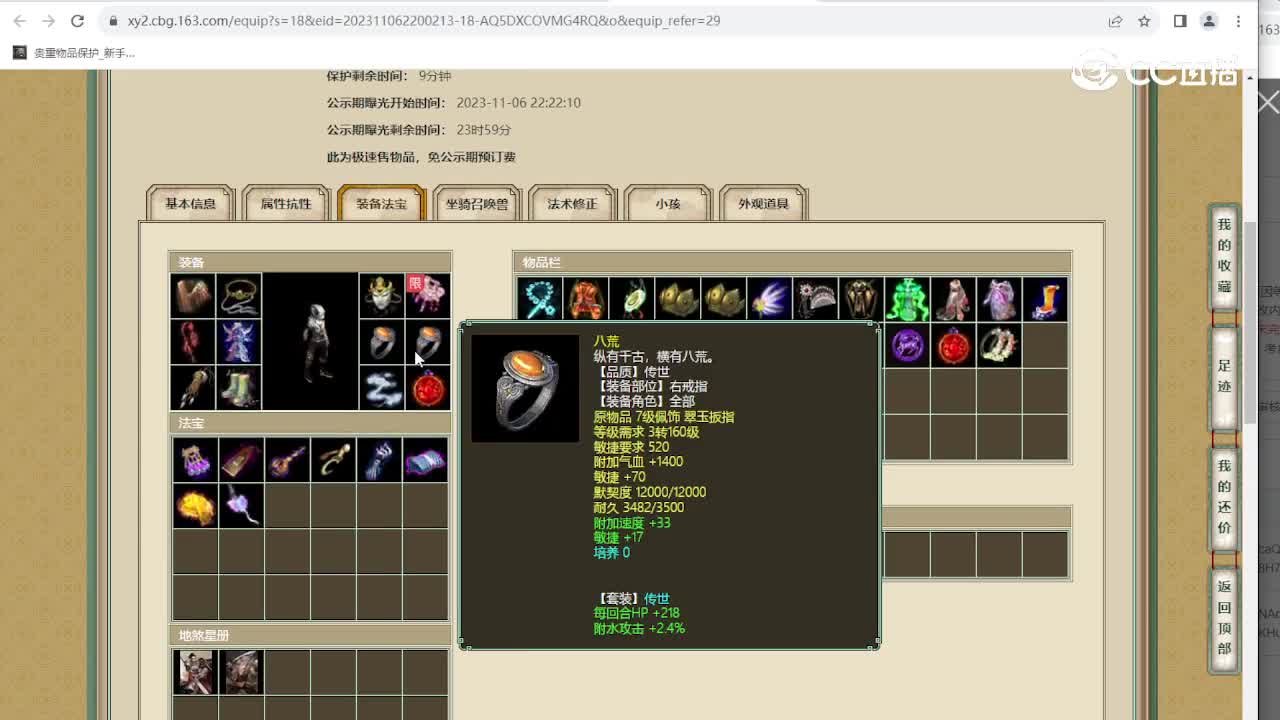Select the 装备法宝 tab

coord(381,203)
